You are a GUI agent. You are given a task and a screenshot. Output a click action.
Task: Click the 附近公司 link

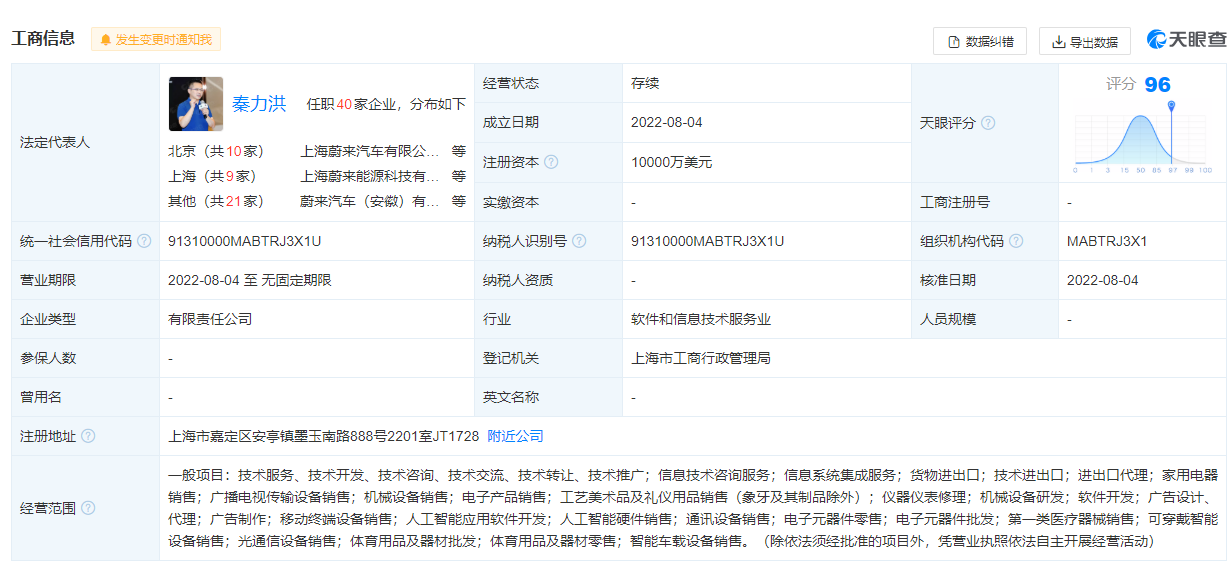tap(515, 436)
